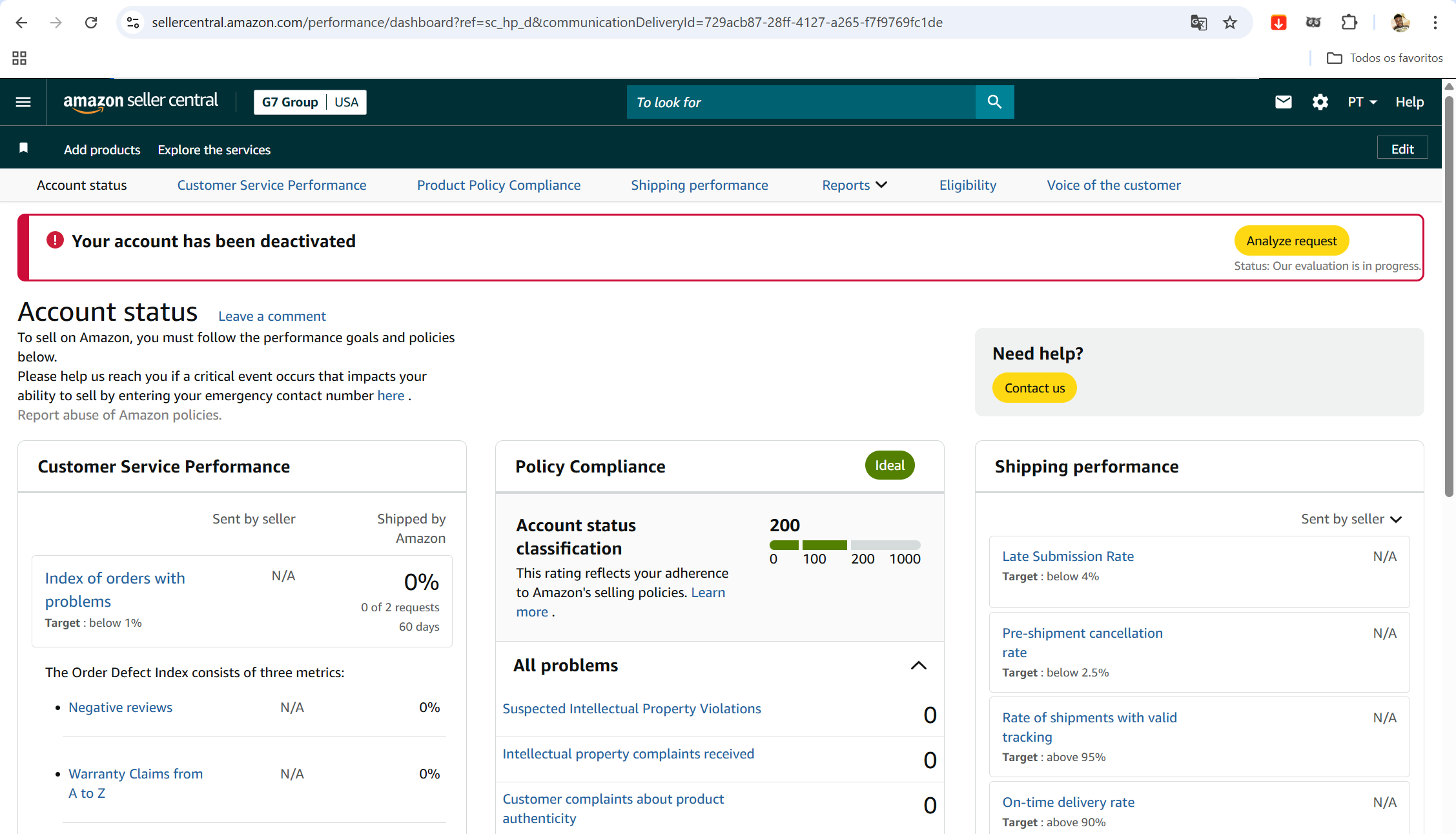Click Add products in the favorites bar

(102, 150)
